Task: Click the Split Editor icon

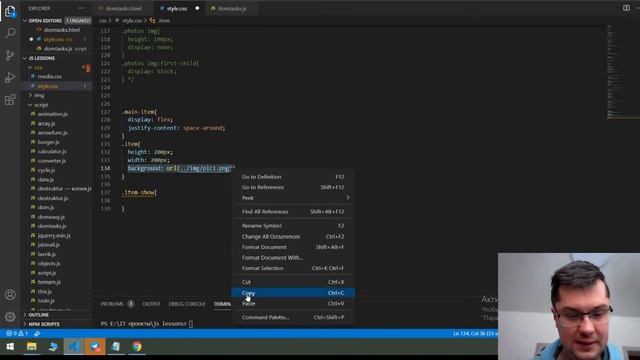Action: [626, 8]
